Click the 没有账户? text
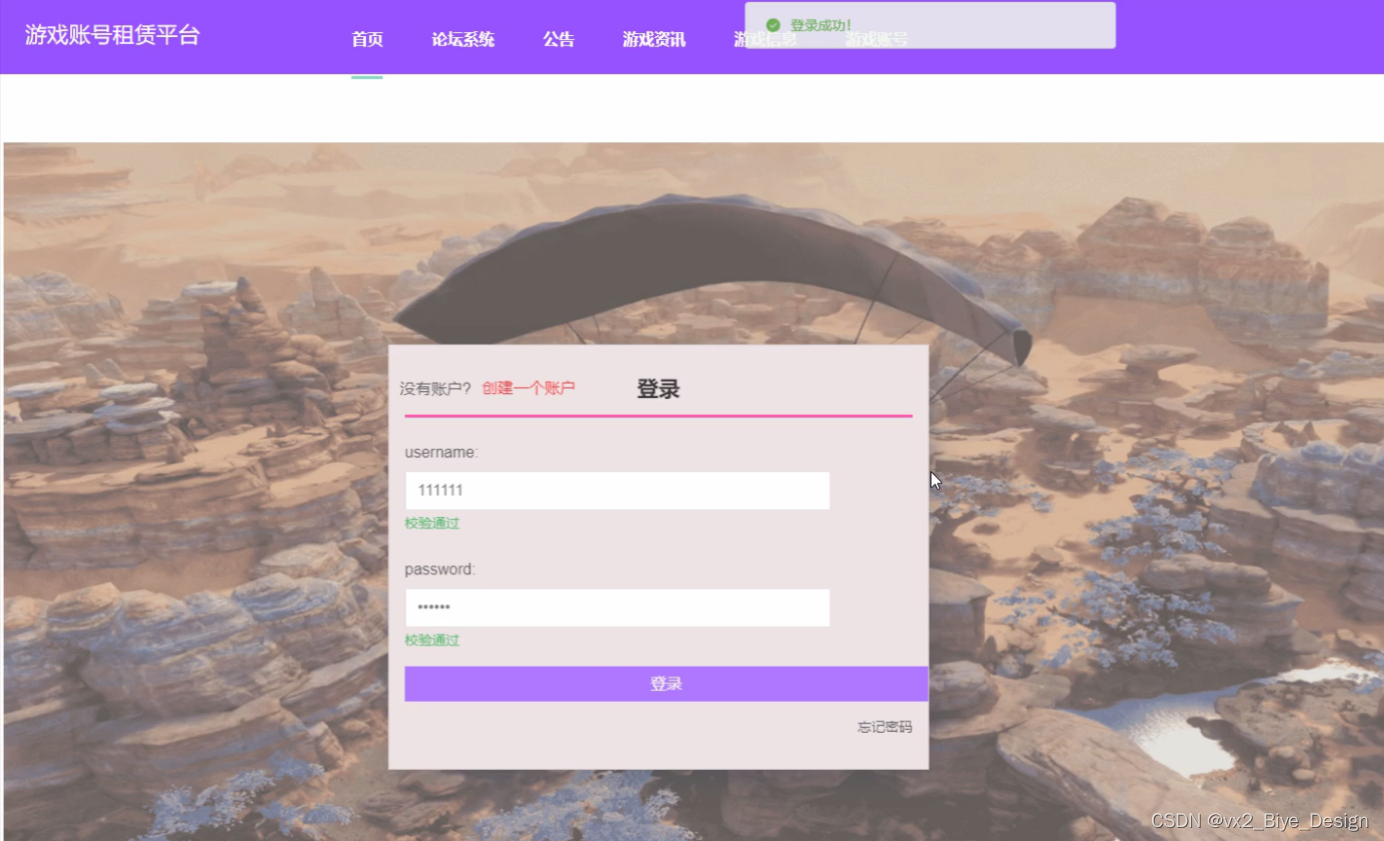The height and width of the screenshot is (841, 1384). point(435,388)
